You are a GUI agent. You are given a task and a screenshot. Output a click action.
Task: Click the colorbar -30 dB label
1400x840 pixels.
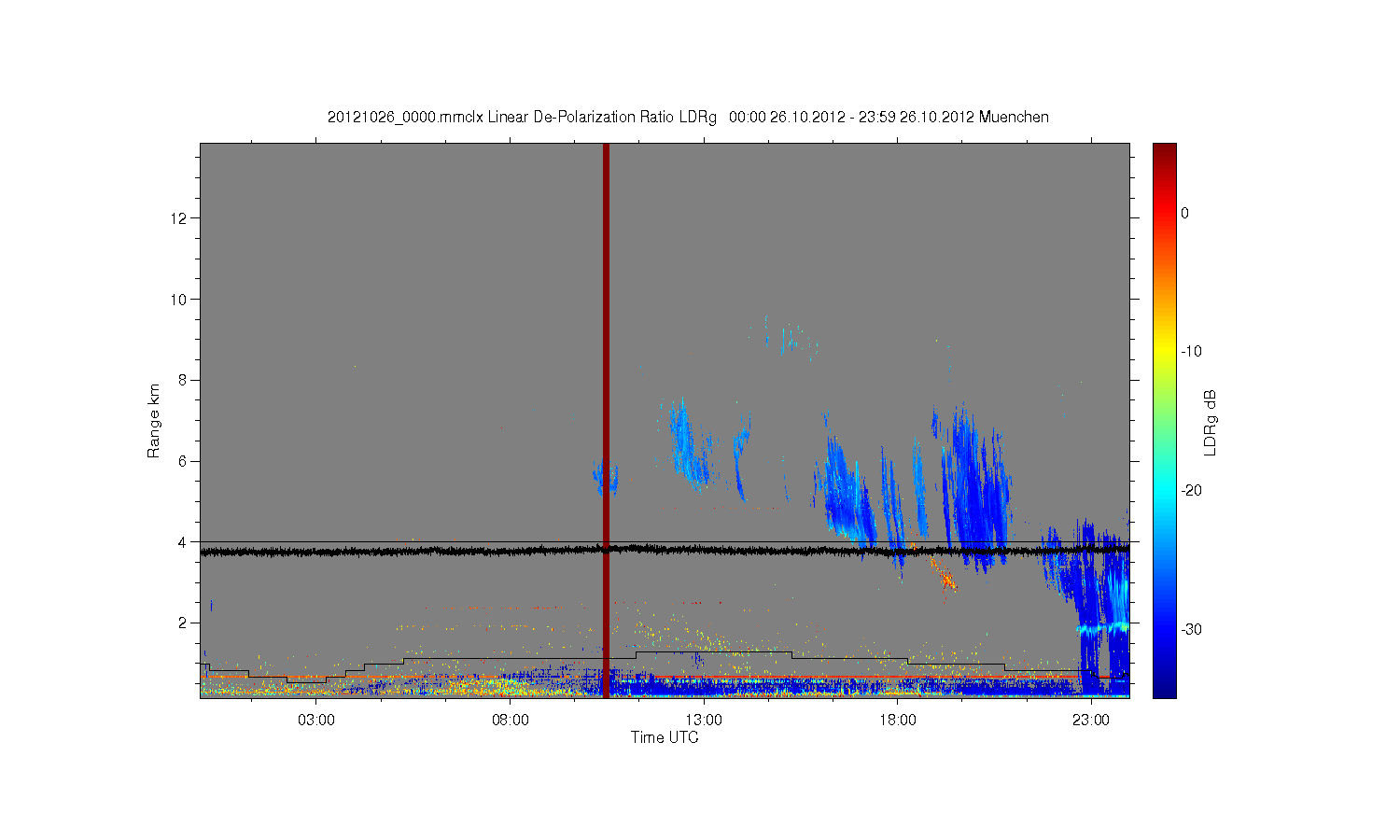click(x=1190, y=629)
